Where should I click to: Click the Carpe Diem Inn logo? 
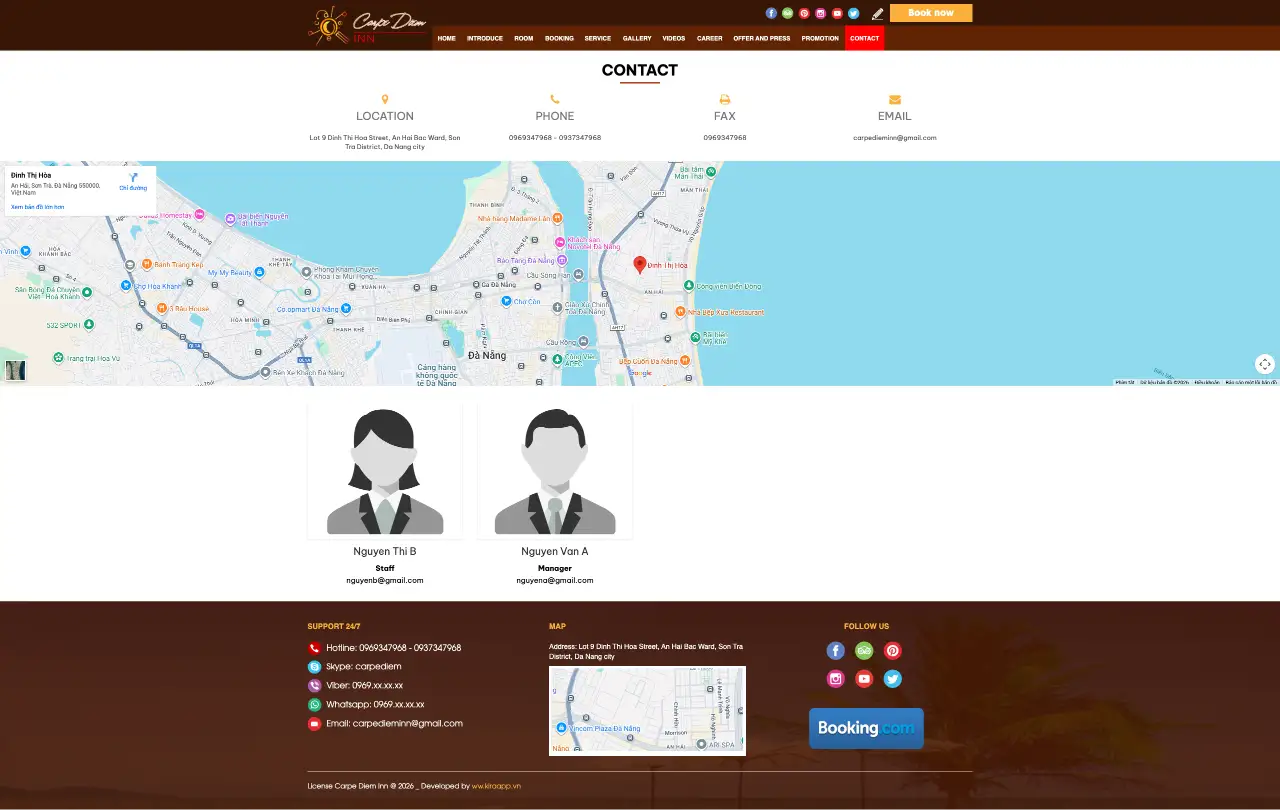pos(368,26)
